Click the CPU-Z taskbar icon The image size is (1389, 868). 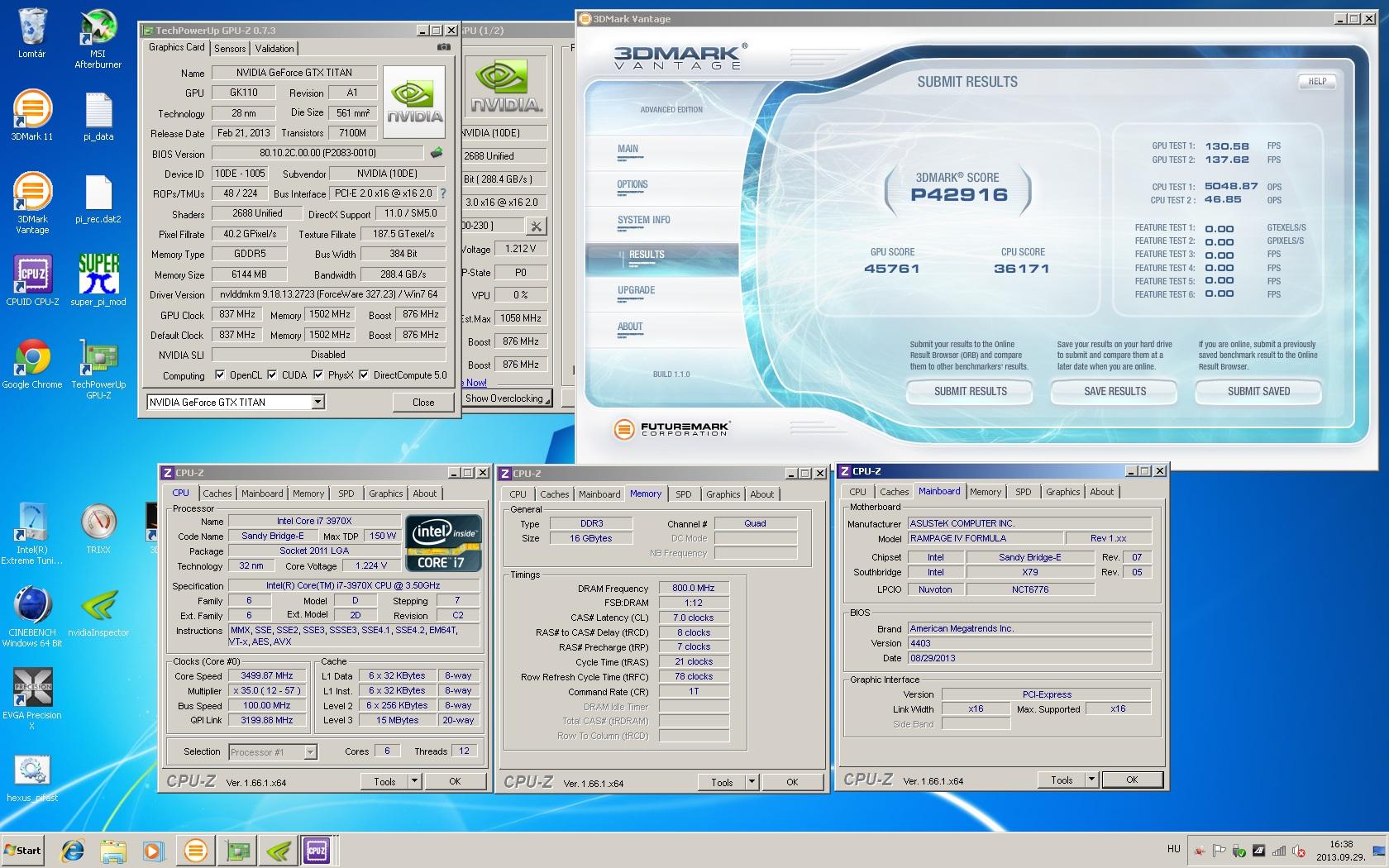tap(316, 850)
